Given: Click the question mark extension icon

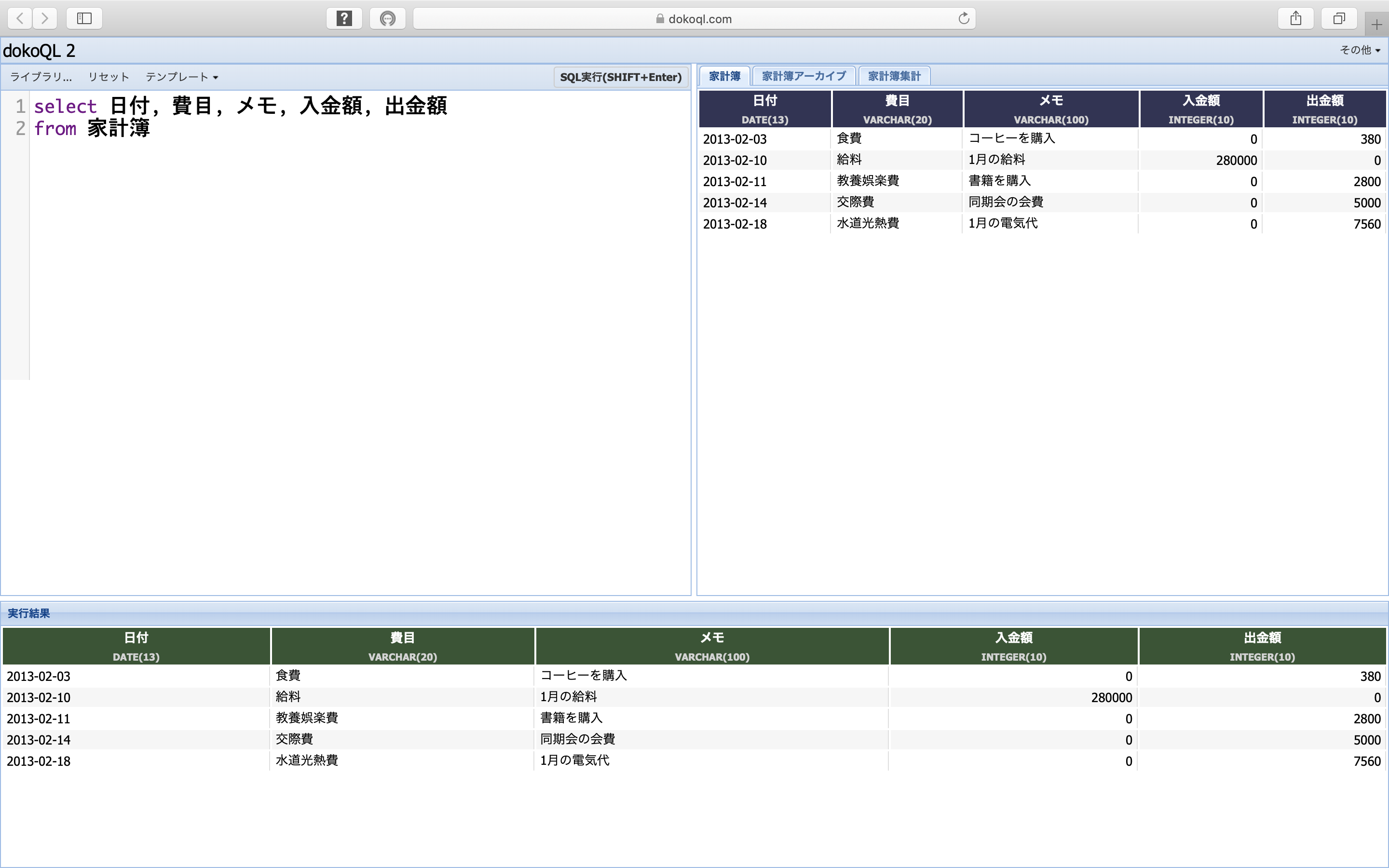Looking at the screenshot, I should coord(344,18).
